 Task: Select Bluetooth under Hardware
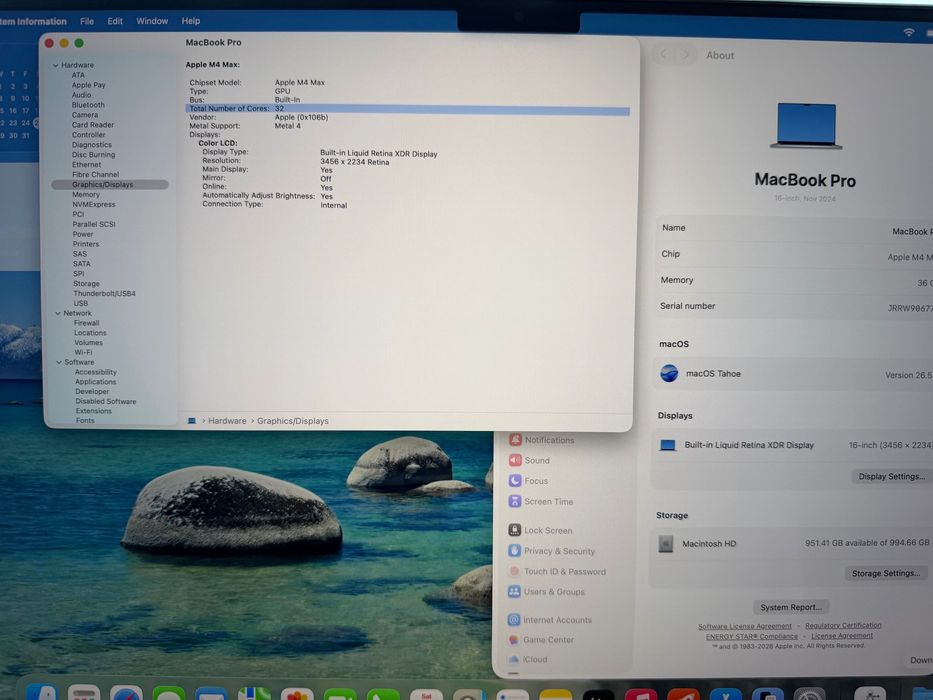tap(88, 105)
